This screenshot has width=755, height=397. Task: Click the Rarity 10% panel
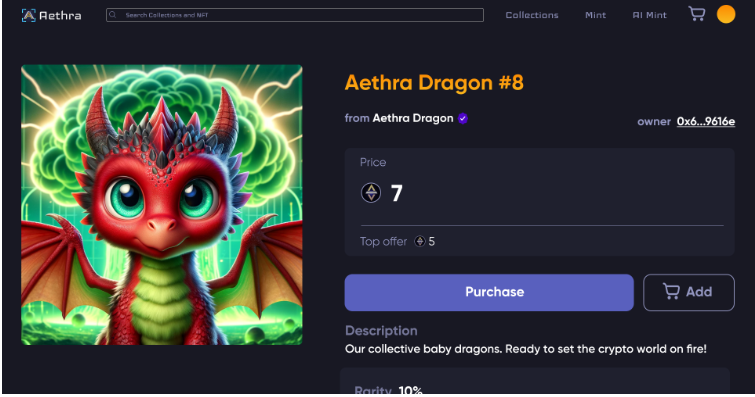tap(534, 383)
